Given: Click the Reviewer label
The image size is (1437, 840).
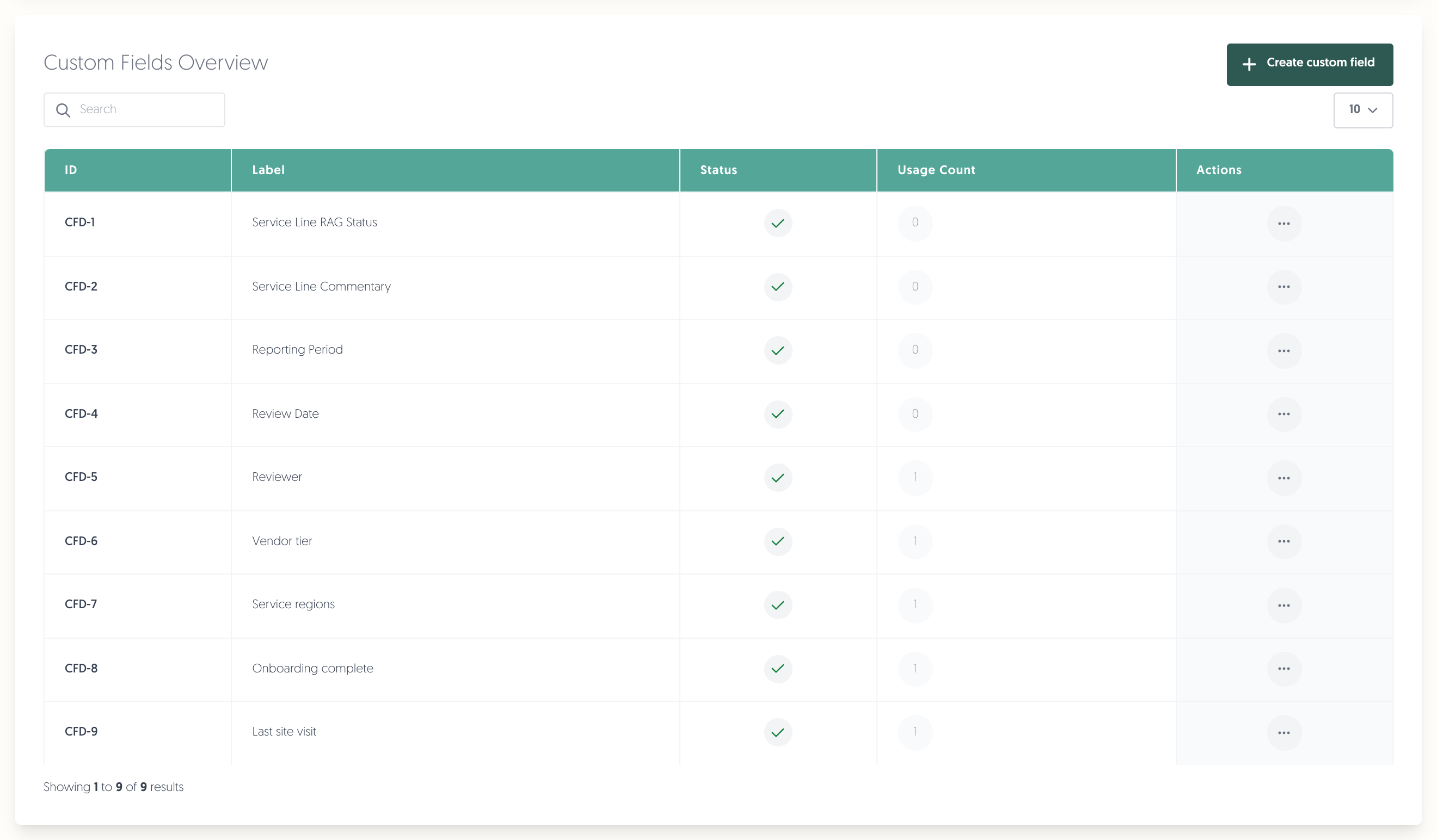Looking at the screenshot, I should pos(277,477).
